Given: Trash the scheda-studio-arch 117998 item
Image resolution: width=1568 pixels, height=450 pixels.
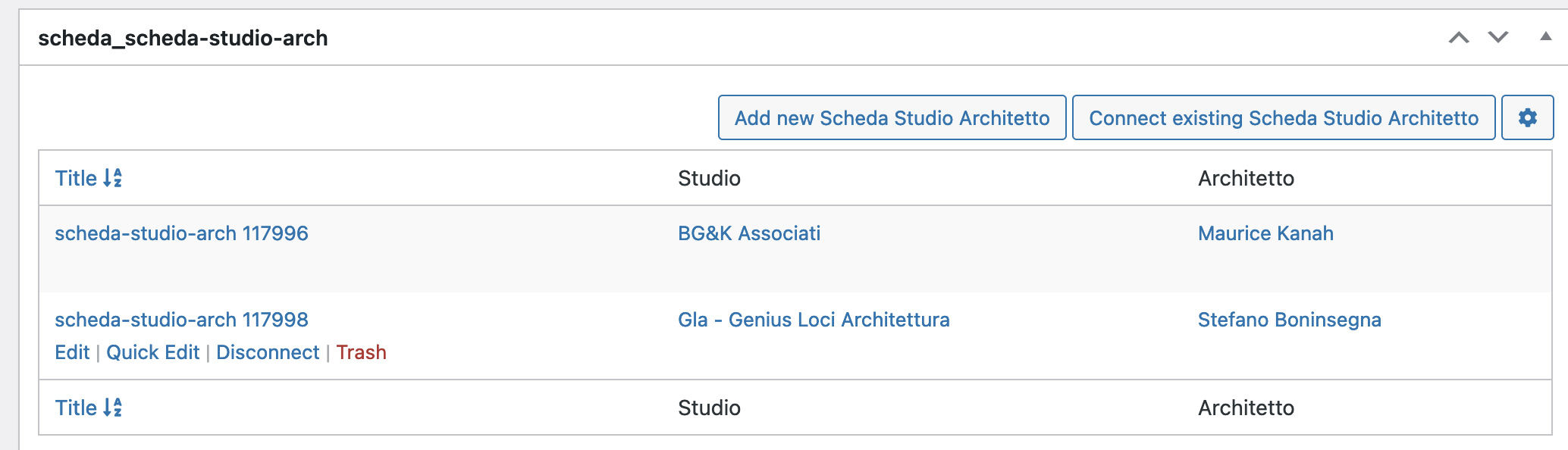Looking at the screenshot, I should click(361, 352).
